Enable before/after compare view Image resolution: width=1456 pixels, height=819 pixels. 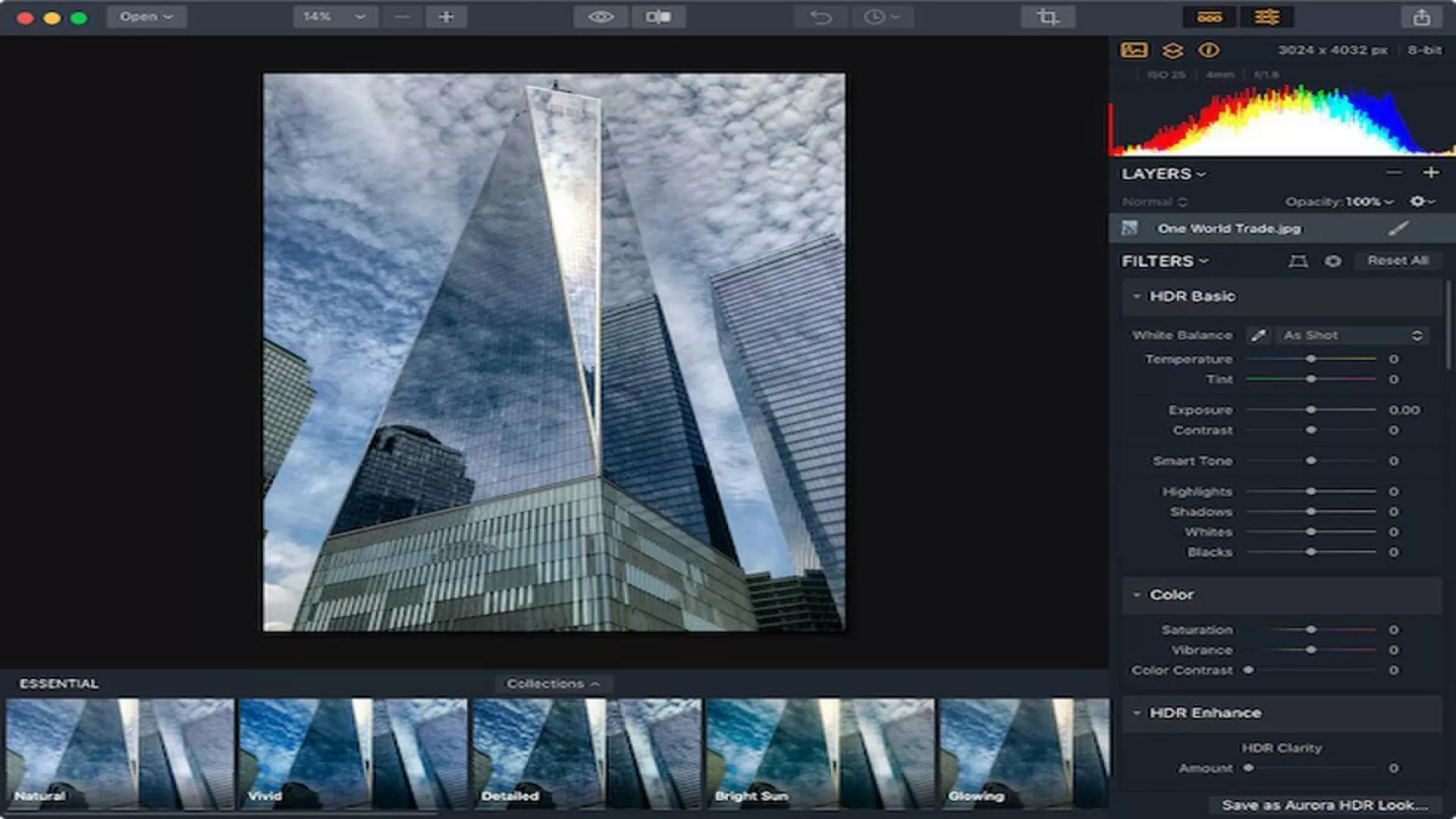pos(658,17)
